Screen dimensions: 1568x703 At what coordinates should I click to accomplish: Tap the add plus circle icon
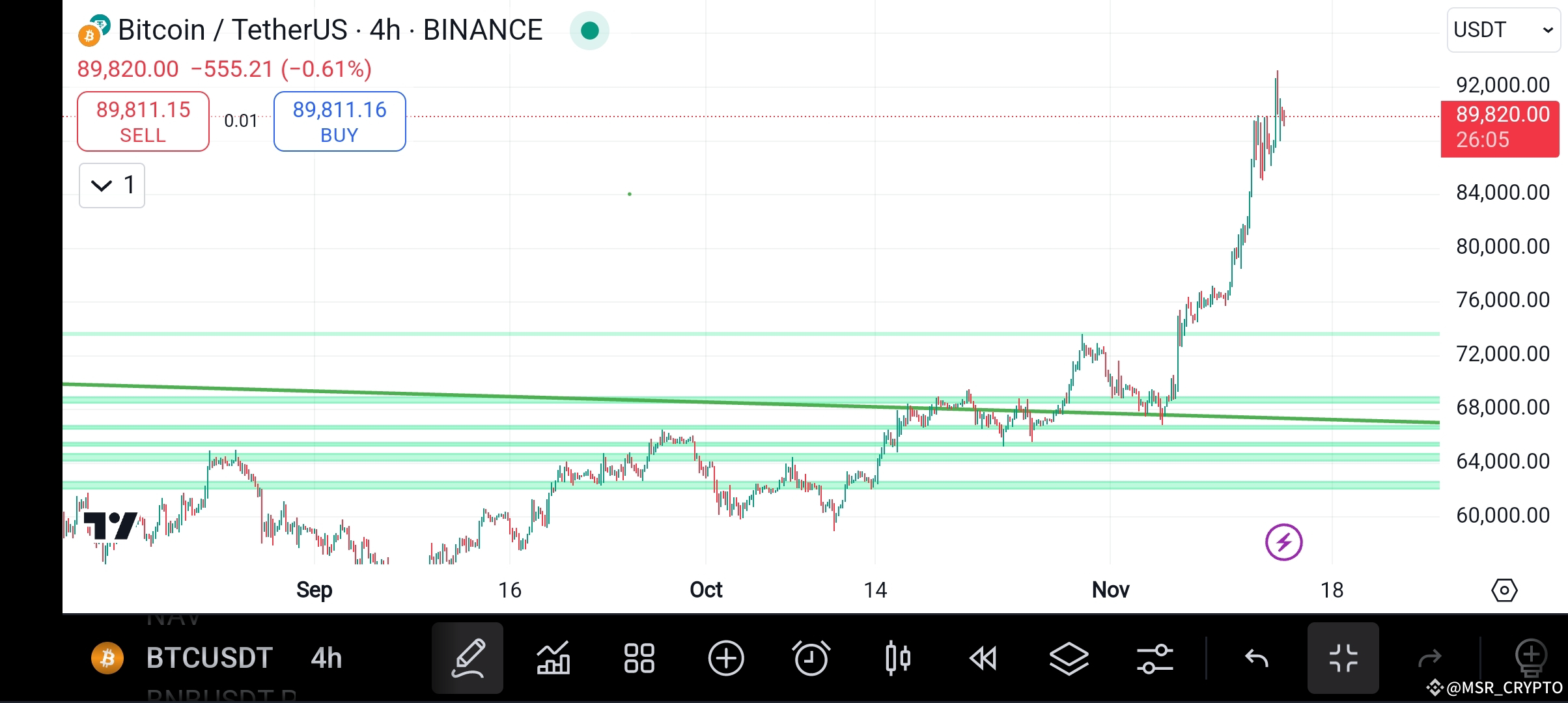(x=725, y=657)
